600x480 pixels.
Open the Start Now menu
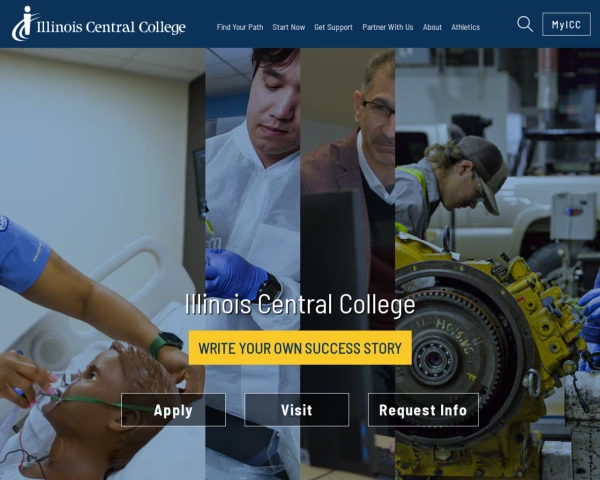(x=289, y=27)
